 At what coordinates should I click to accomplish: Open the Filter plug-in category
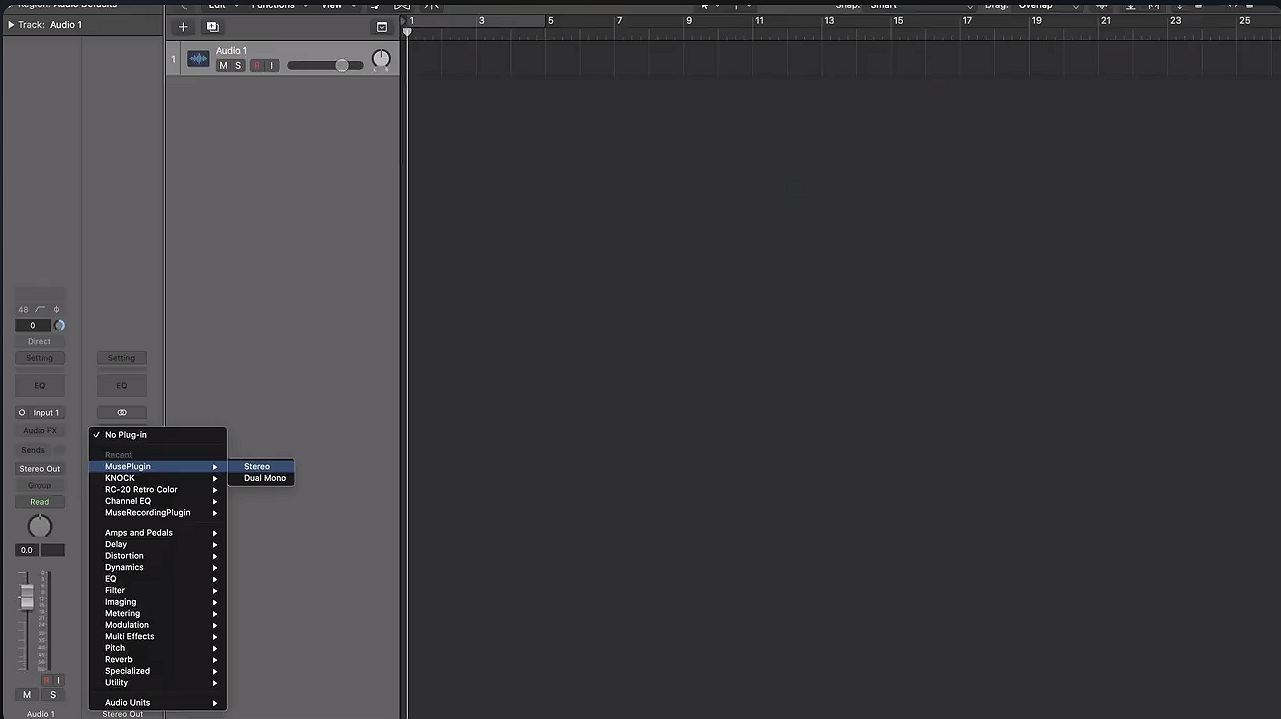tap(158, 591)
